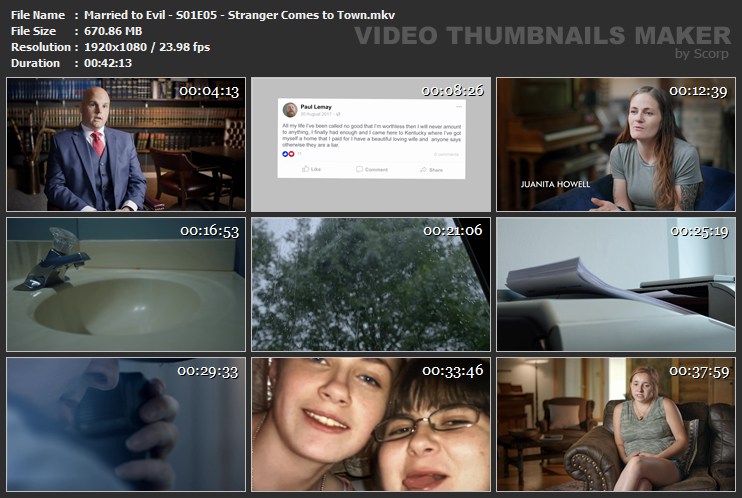Image resolution: width=742 pixels, height=498 pixels.
Task: Click the thumbnail at 00:29:33
Action: [x=126, y=425]
